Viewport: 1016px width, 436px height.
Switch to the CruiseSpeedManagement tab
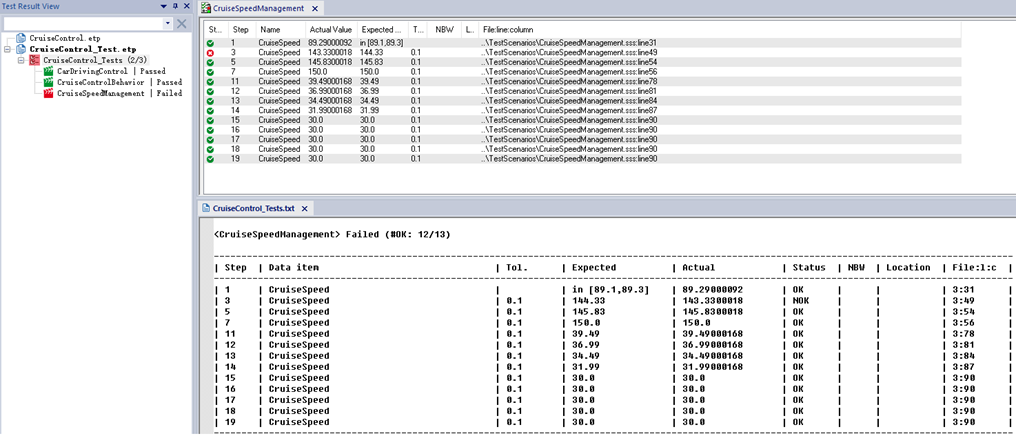tap(259, 8)
